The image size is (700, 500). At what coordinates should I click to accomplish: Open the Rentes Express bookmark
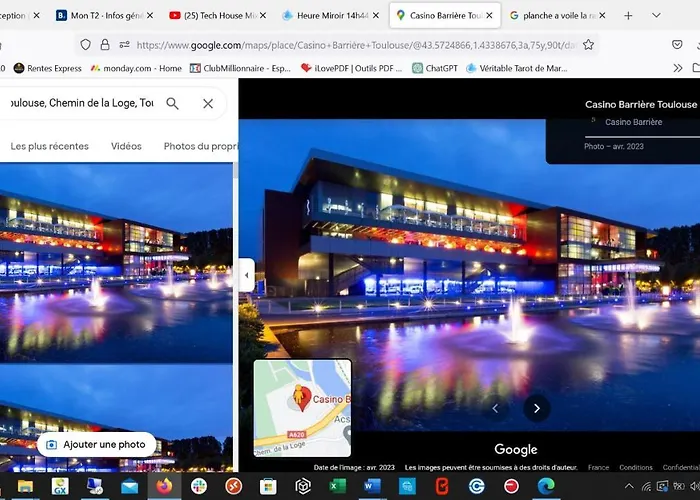point(47,68)
